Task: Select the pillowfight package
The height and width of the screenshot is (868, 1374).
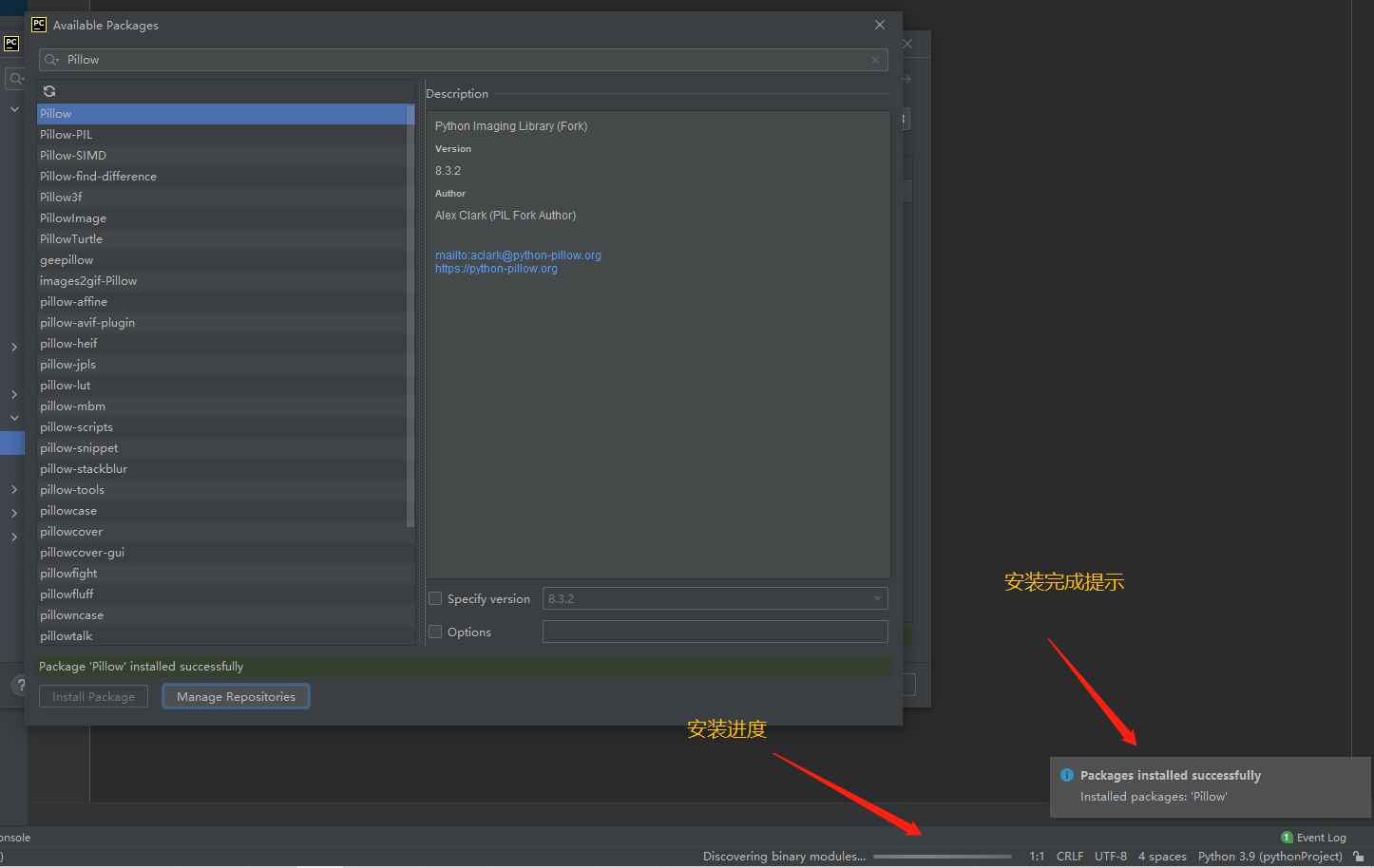Action: point(221,574)
